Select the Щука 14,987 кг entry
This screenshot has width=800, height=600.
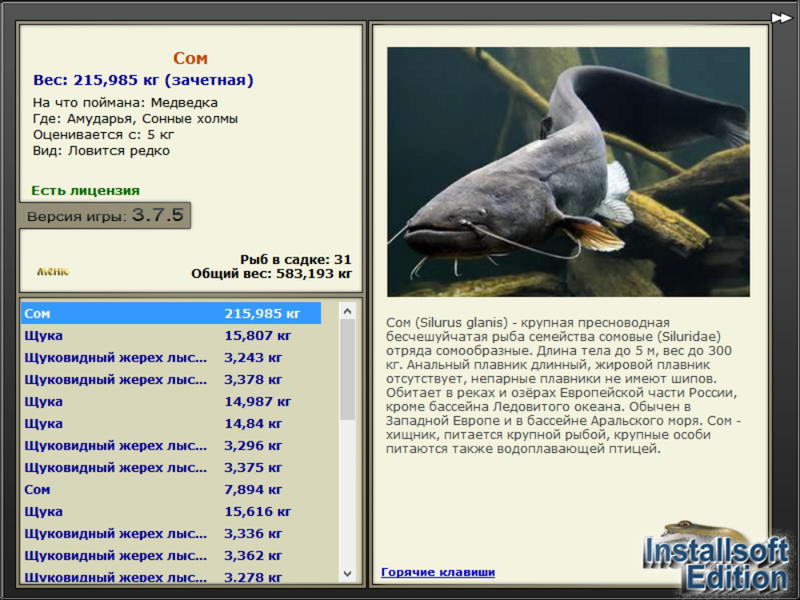coord(171,402)
